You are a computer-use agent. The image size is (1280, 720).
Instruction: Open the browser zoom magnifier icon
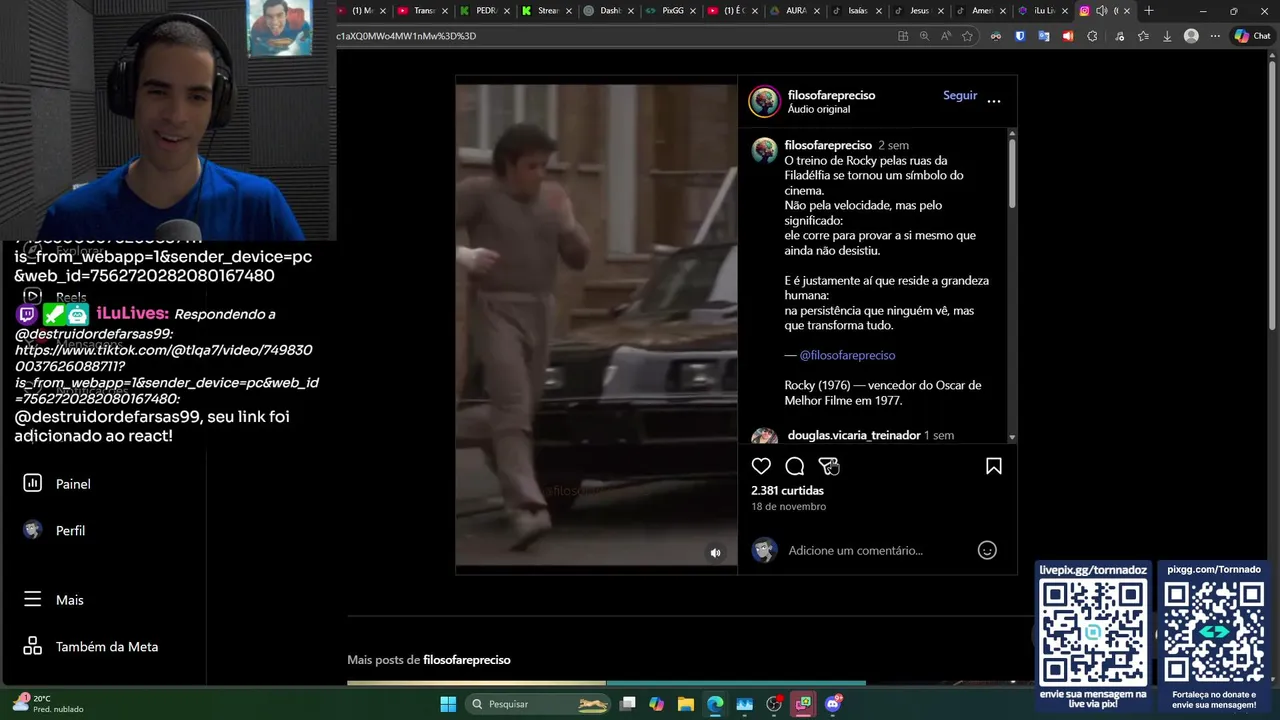924,36
